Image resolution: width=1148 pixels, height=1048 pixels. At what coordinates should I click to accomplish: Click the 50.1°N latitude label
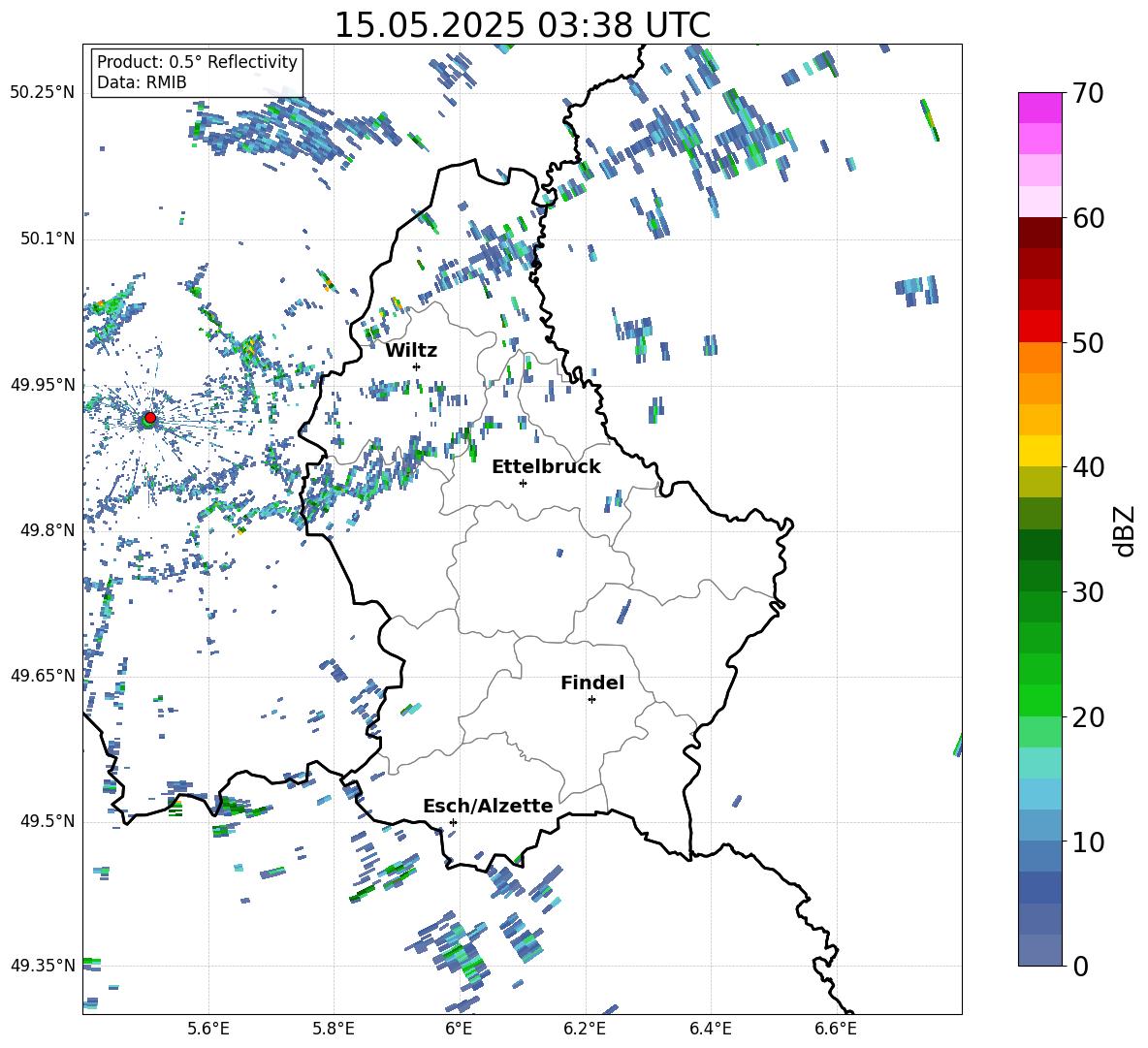[x=48, y=238]
